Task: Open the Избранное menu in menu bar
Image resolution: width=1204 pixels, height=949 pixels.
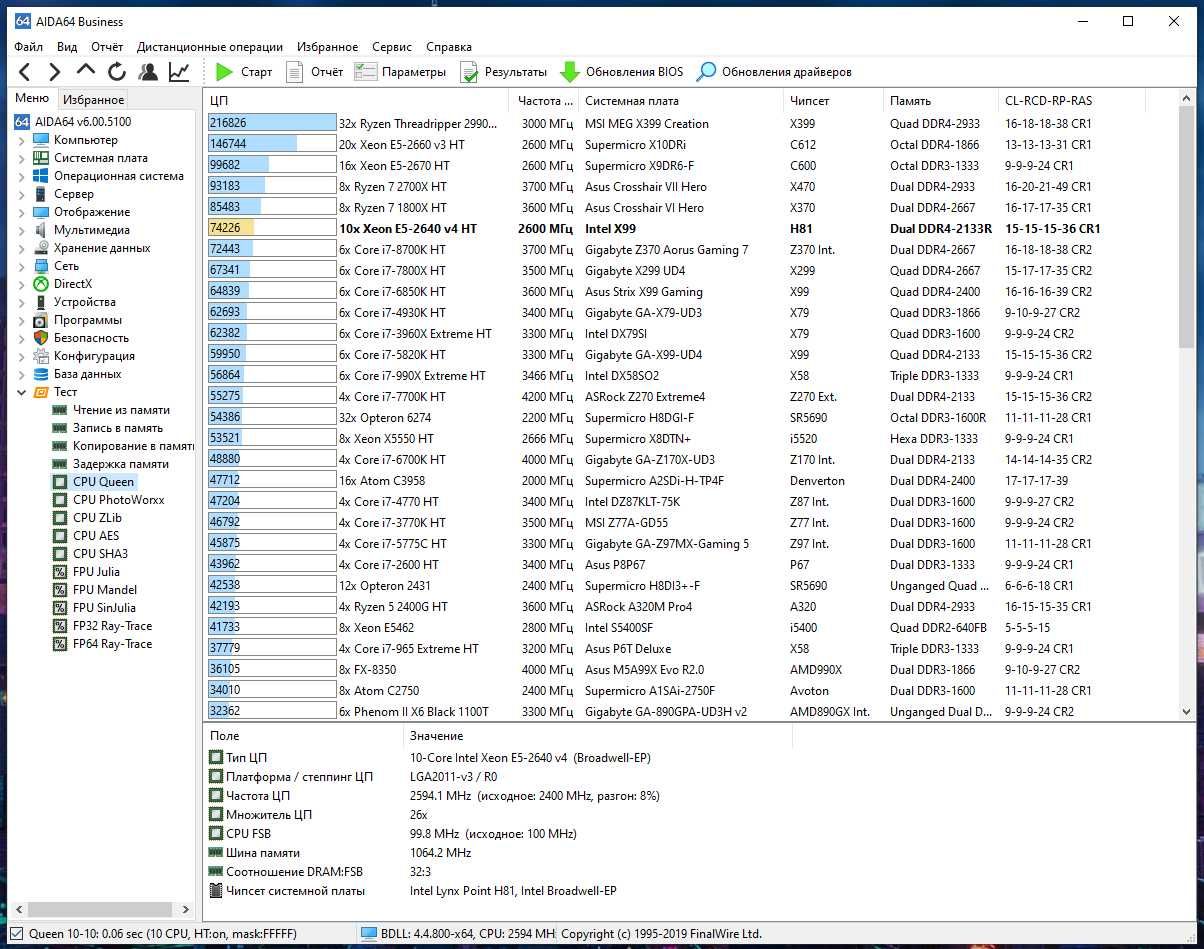Action: point(327,47)
